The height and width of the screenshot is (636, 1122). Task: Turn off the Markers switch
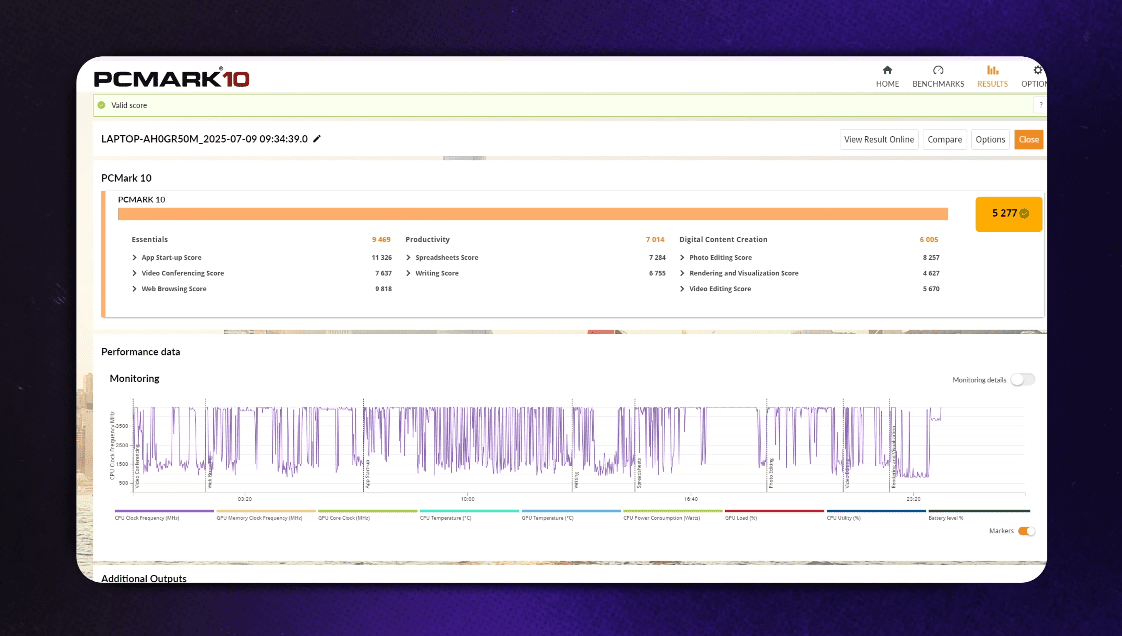(1027, 531)
